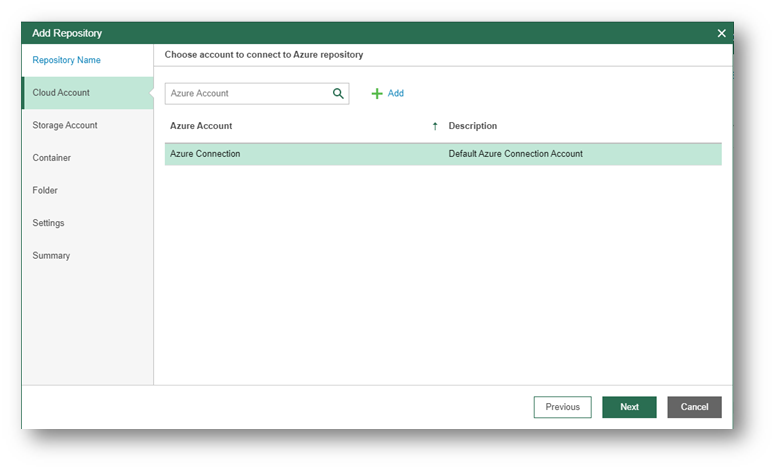The height and width of the screenshot is (471, 776).
Task: Go to the Repository Name step
Action: [66, 60]
